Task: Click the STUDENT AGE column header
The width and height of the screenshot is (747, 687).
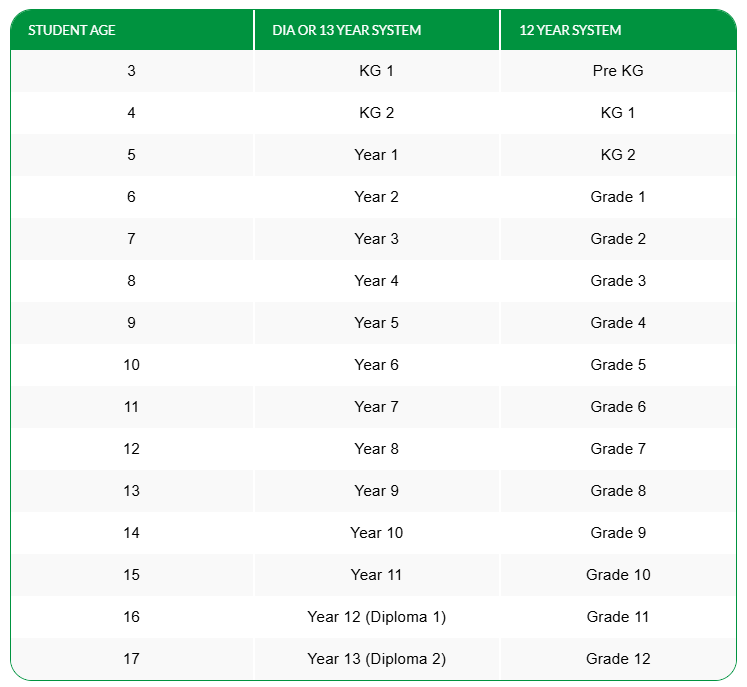Action: [72, 30]
